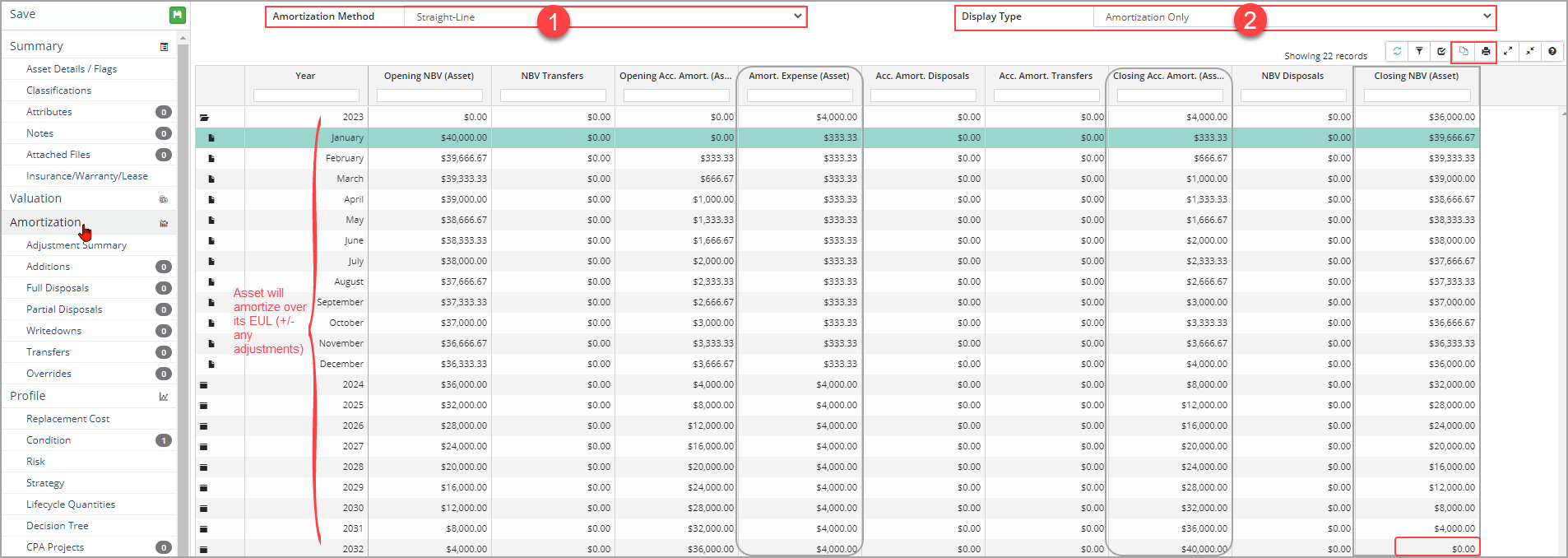The image size is (1568, 558).
Task: Click the sidebar vertical scrollbar
Action: [183, 247]
